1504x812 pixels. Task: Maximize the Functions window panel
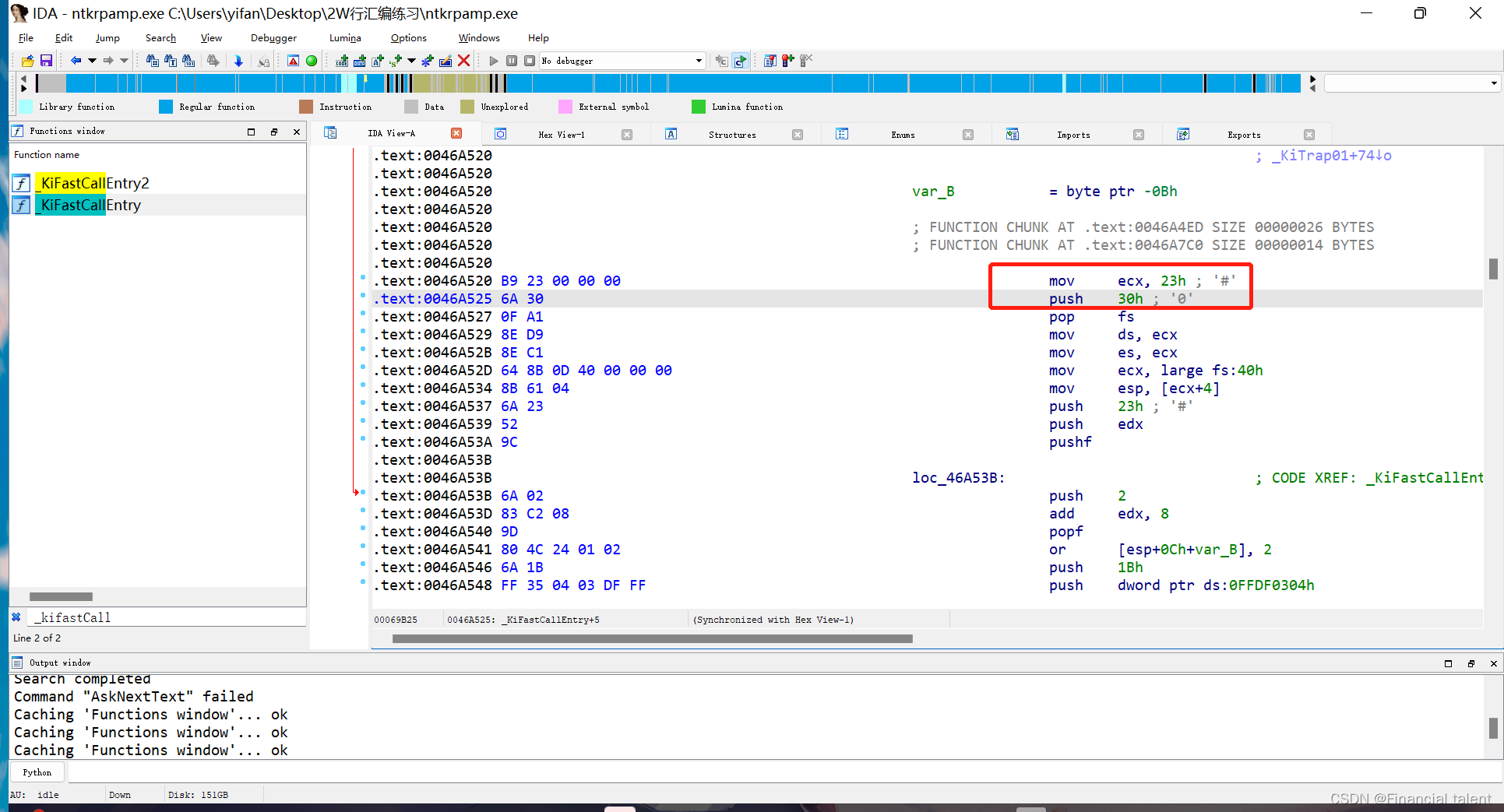251,132
